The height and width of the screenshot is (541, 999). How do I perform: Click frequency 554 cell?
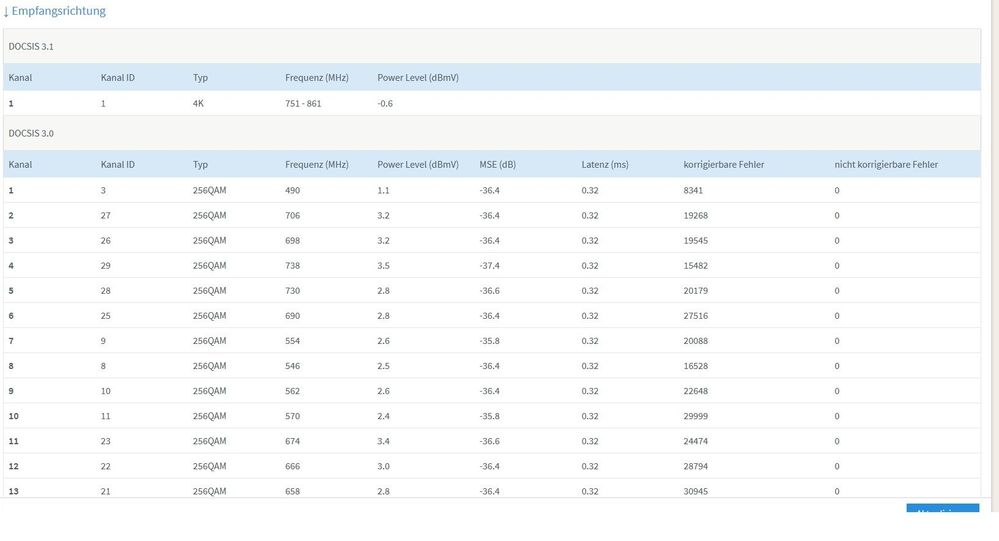292,341
